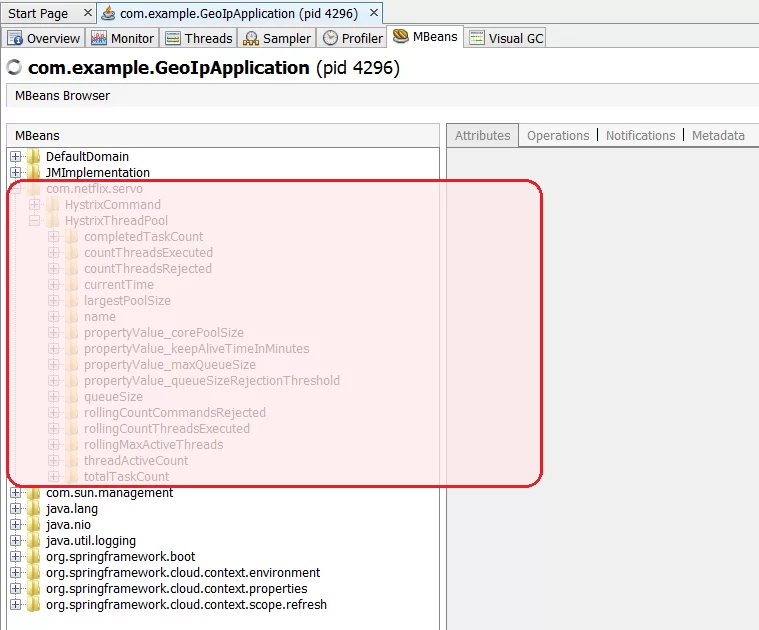The image size is (759, 630).
Task: Expand the completedTaskCount node
Action: (54, 236)
